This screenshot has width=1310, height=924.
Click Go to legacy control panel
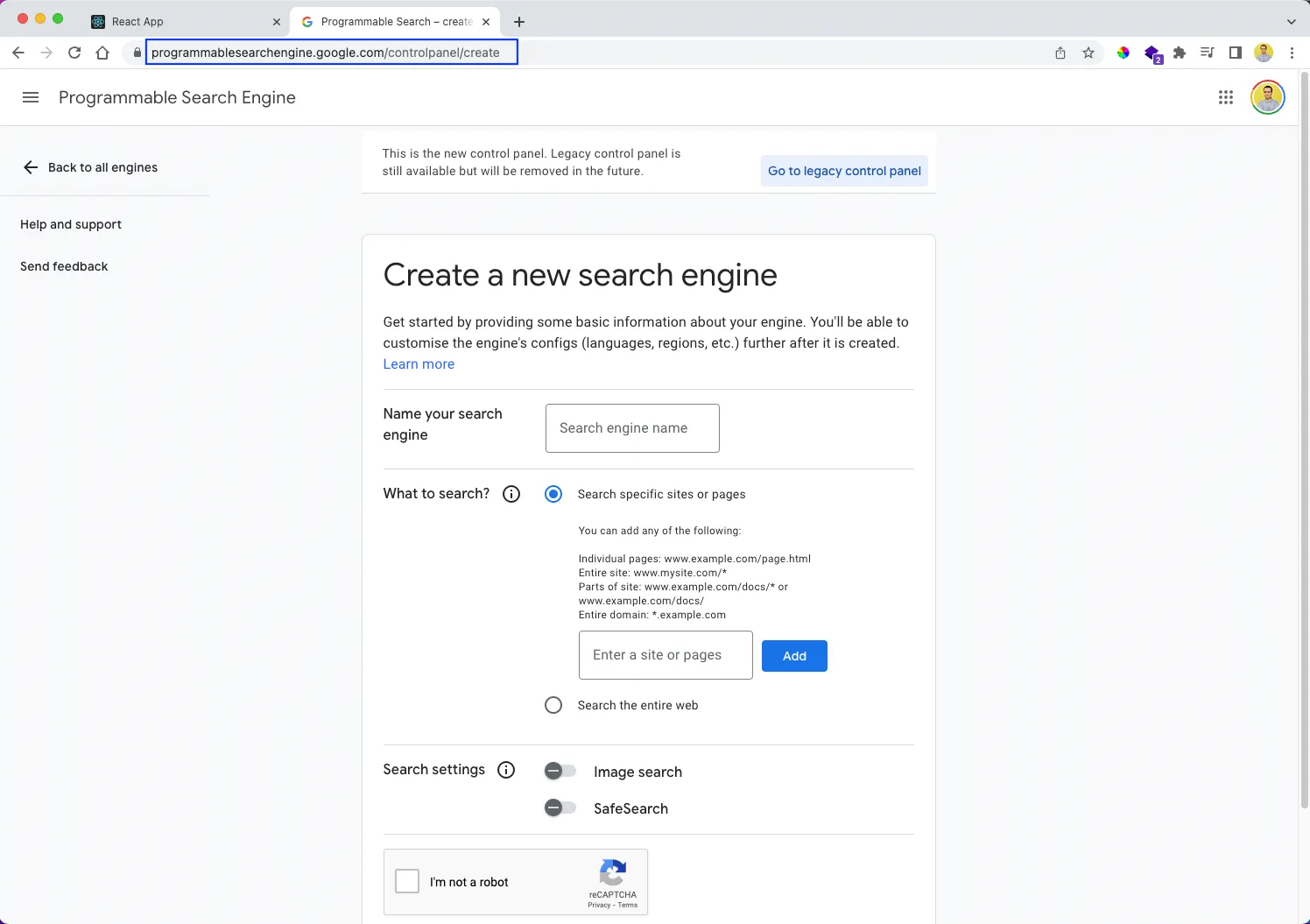pyautogui.click(x=844, y=171)
